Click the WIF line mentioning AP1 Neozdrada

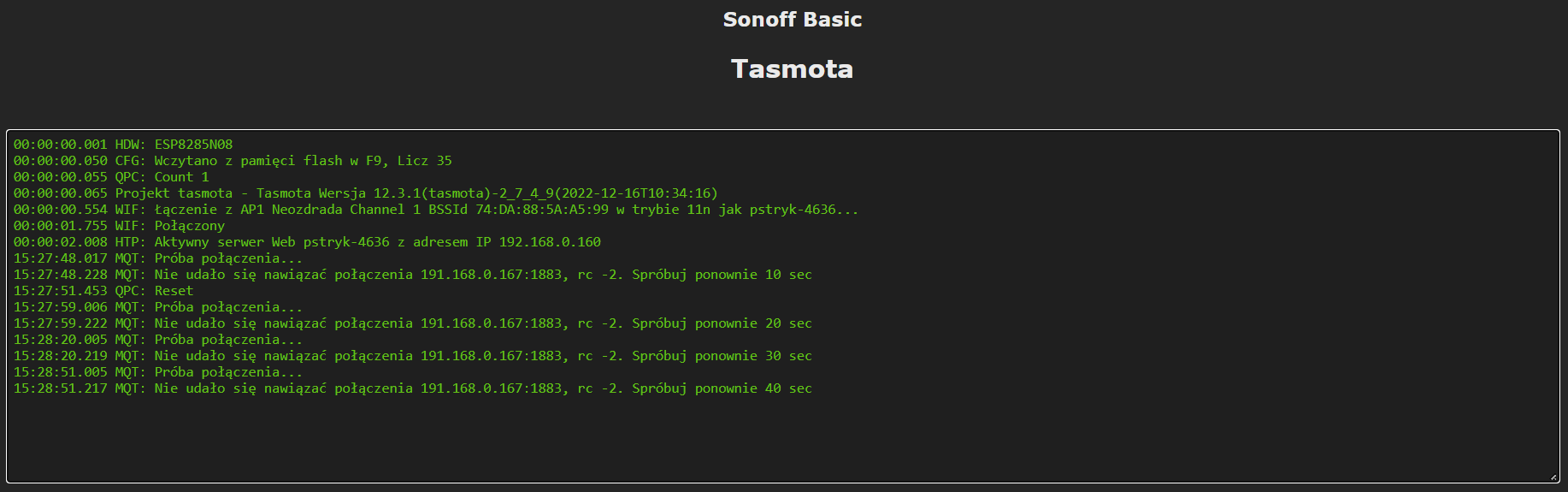point(436,210)
